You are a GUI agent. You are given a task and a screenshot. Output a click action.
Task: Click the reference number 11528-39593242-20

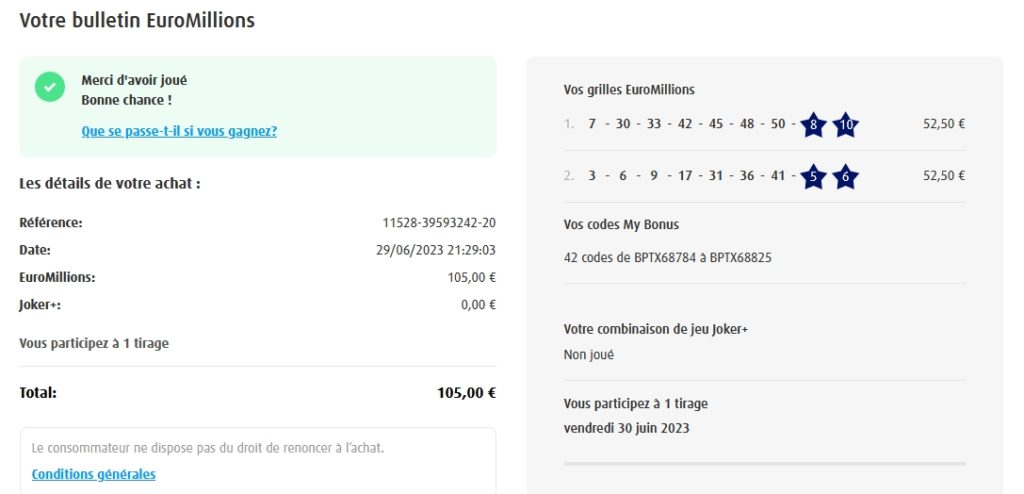coord(439,222)
